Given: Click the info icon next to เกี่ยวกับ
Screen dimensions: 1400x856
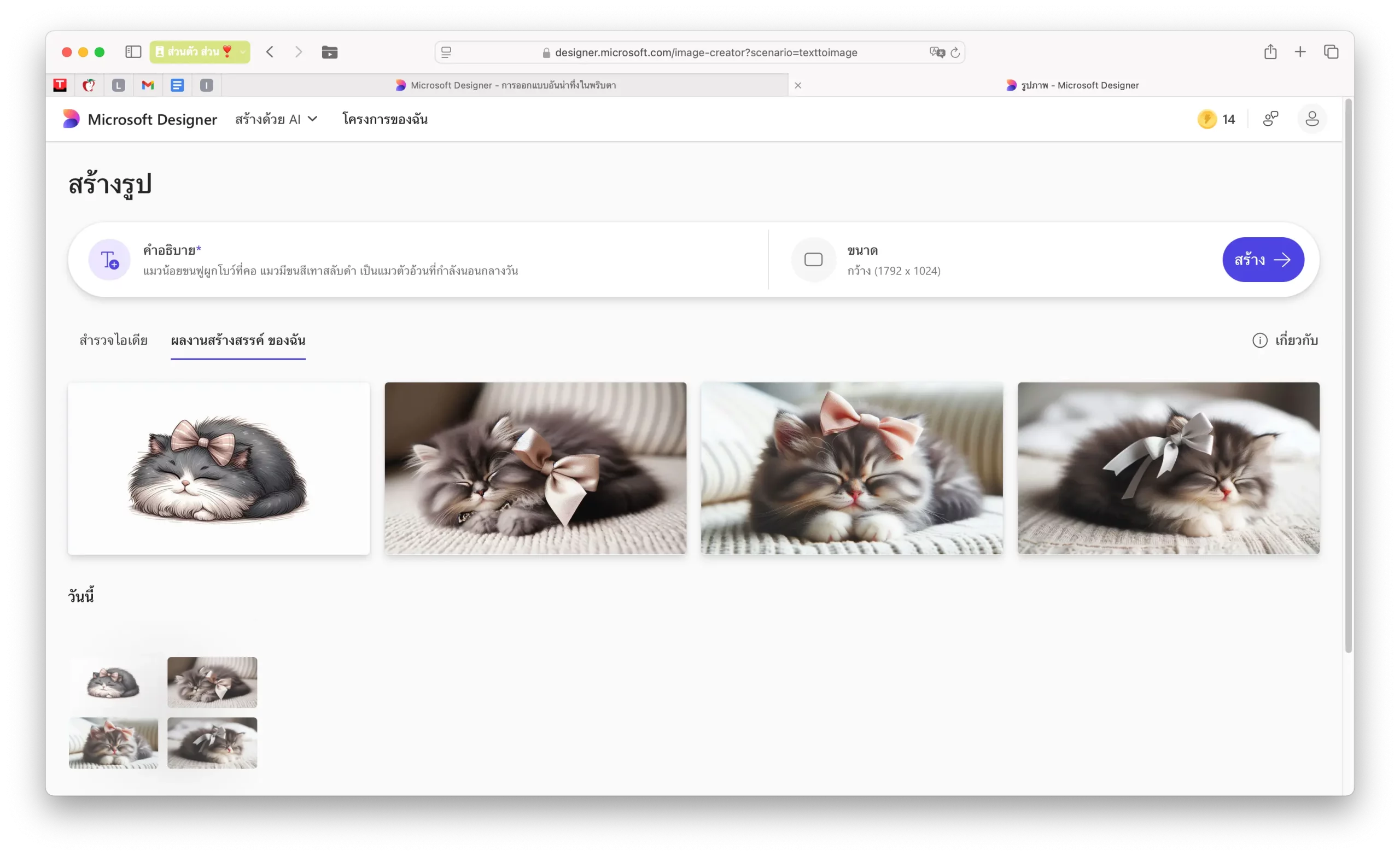Looking at the screenshot, I should [1259, 340].
